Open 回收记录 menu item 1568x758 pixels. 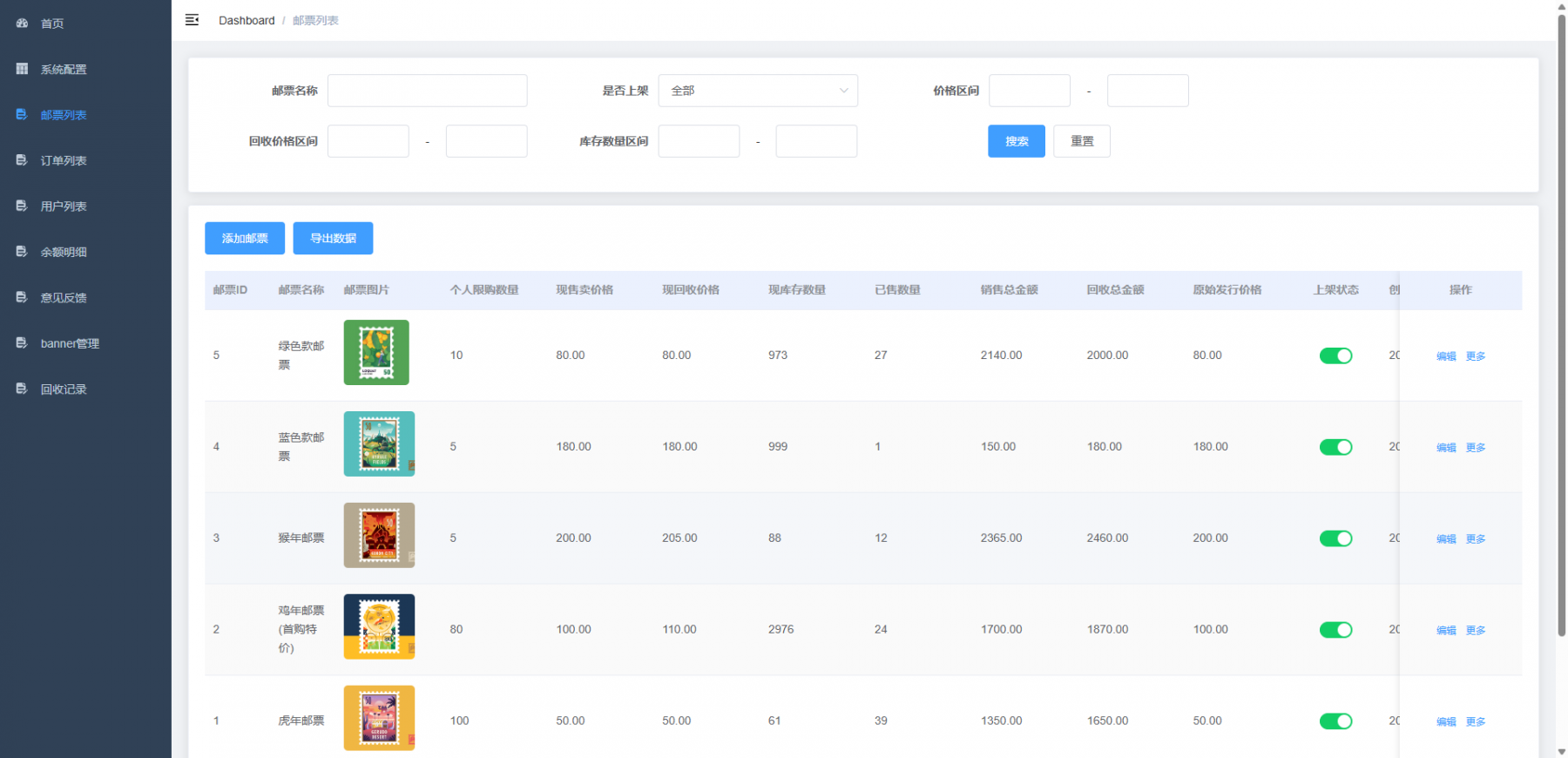[85, 389]
